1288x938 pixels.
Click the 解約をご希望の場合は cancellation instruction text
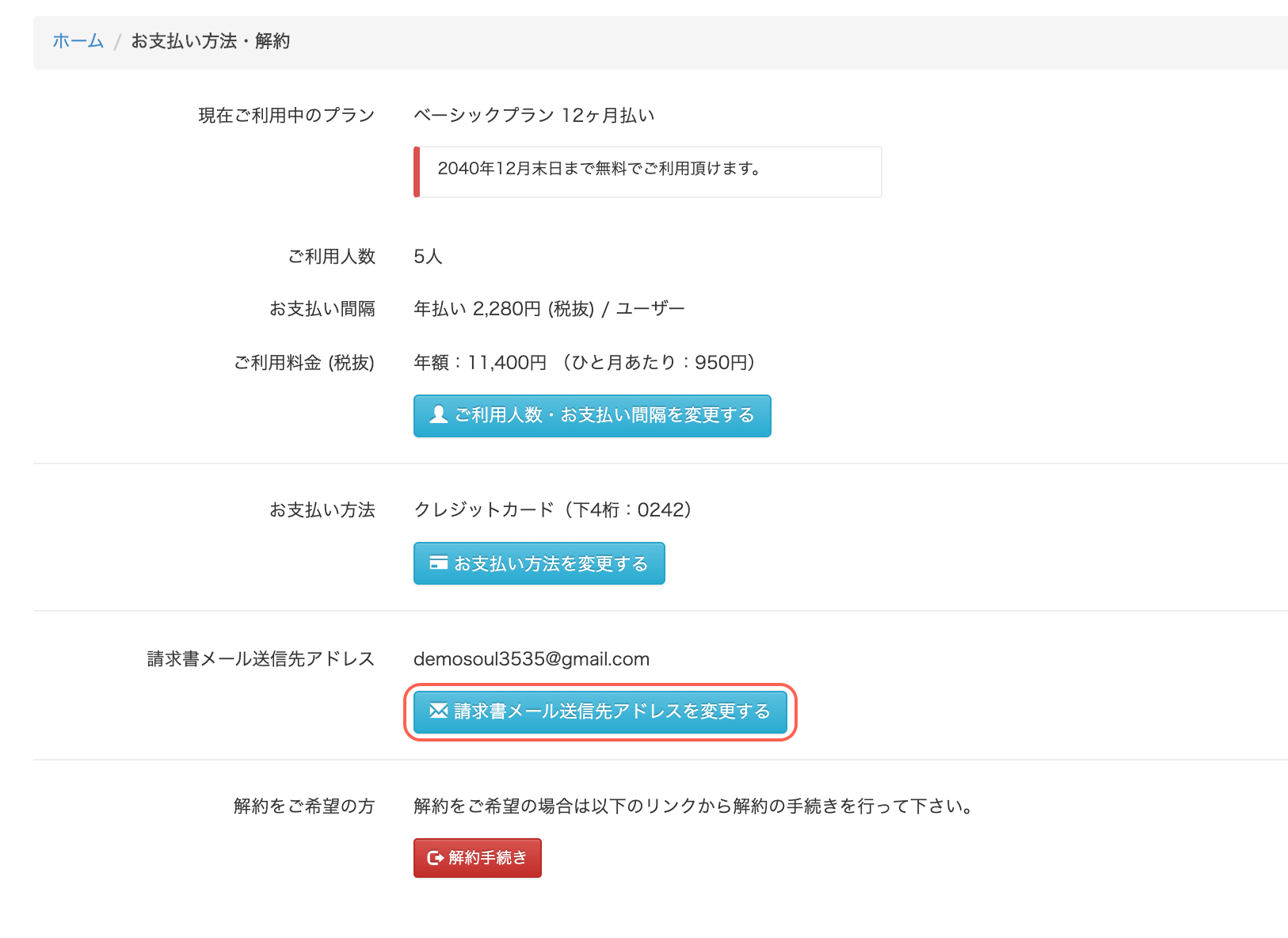point(694,806)
